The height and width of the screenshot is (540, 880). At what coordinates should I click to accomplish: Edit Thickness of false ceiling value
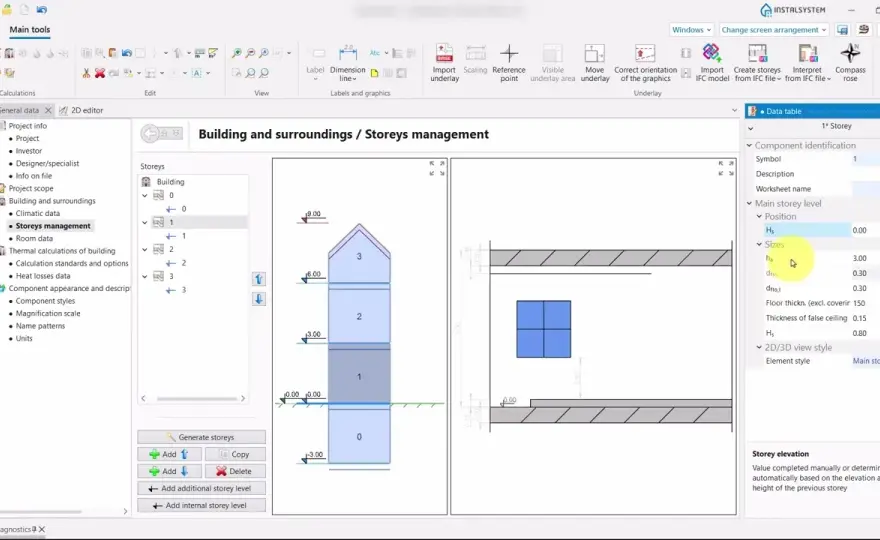865,318
